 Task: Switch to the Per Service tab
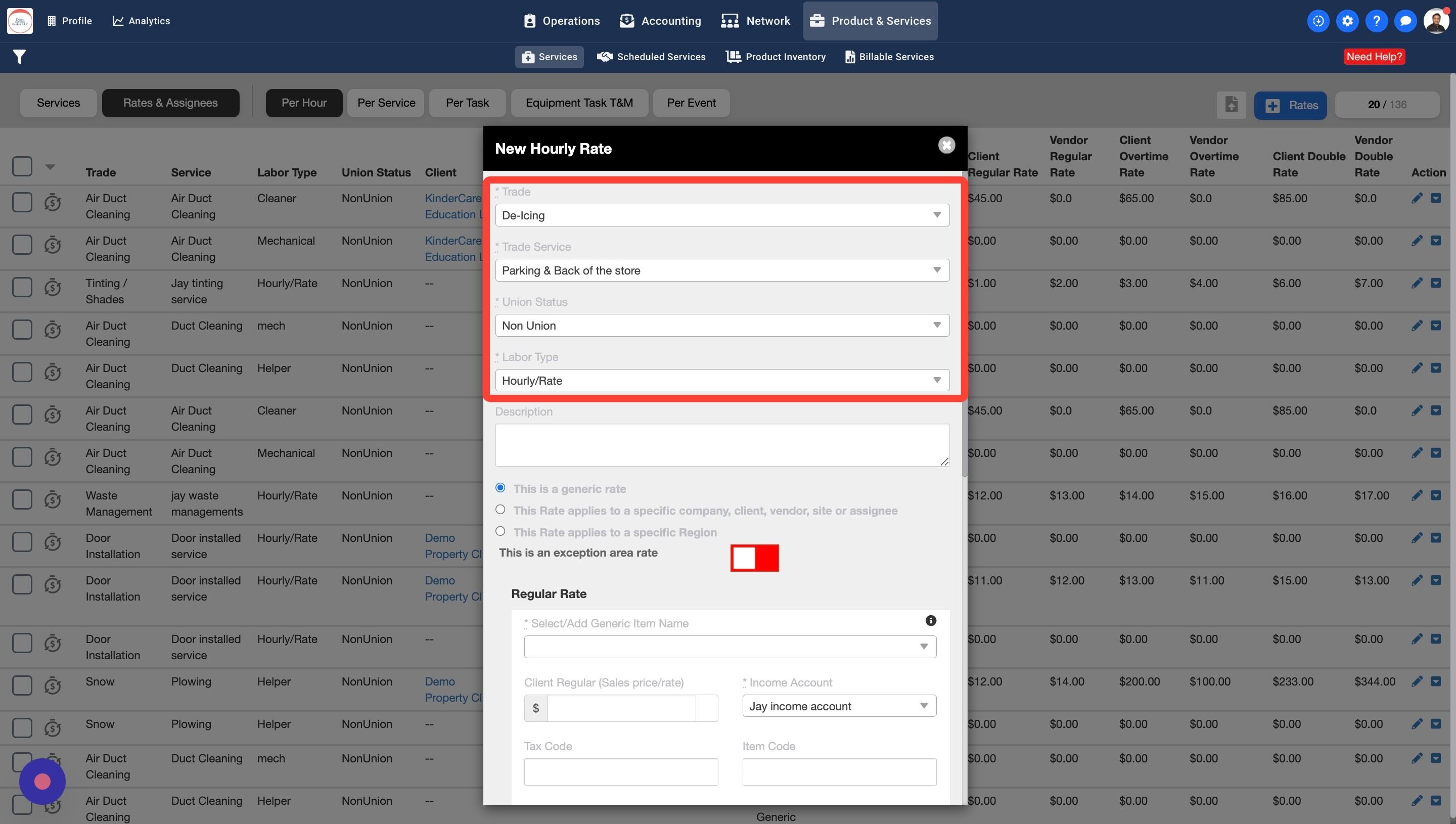[386, 103]
